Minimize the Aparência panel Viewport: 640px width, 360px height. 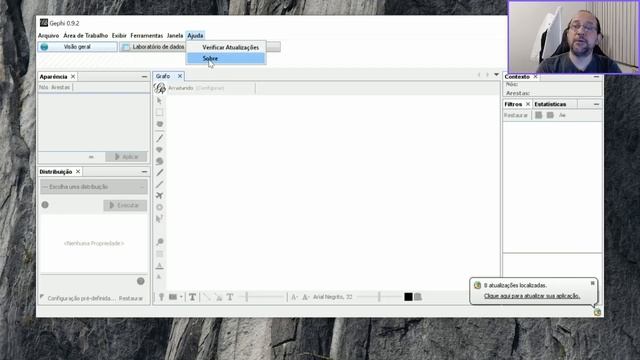click(x=144, y=76)
